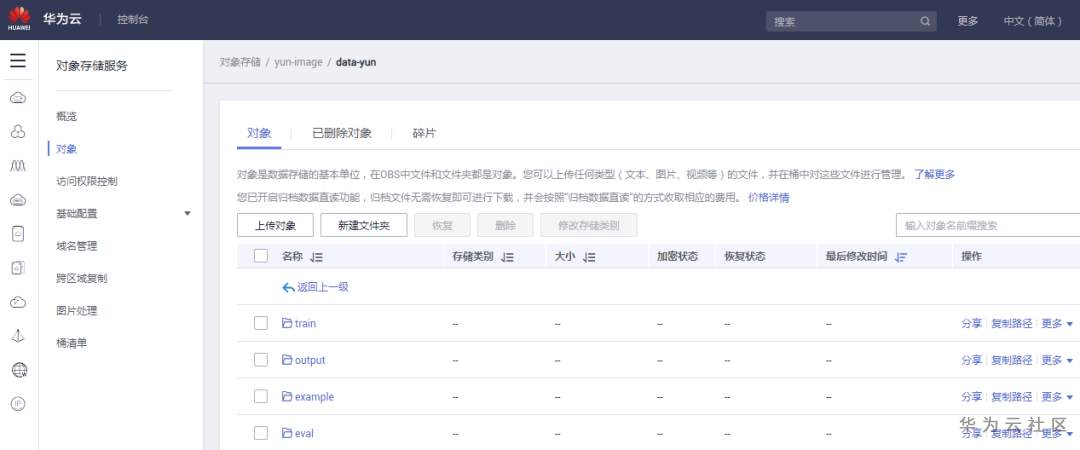Screen dimensions: 1080x450
Task: Click 复制路径 for example row
Action: tap(1012, 397)
